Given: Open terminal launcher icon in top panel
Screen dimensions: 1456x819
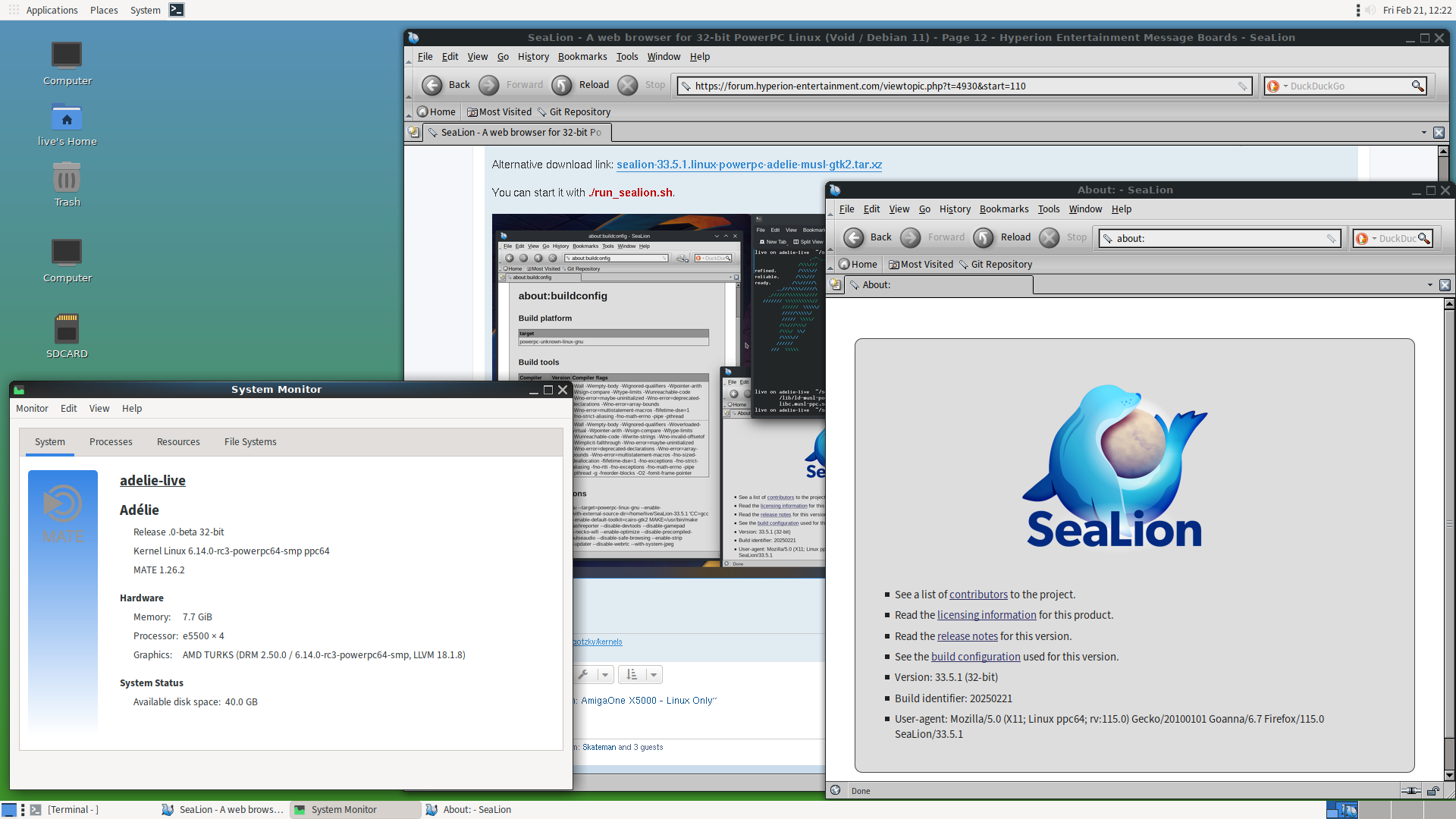Looking at the screenshot, I should pos(177,10).
